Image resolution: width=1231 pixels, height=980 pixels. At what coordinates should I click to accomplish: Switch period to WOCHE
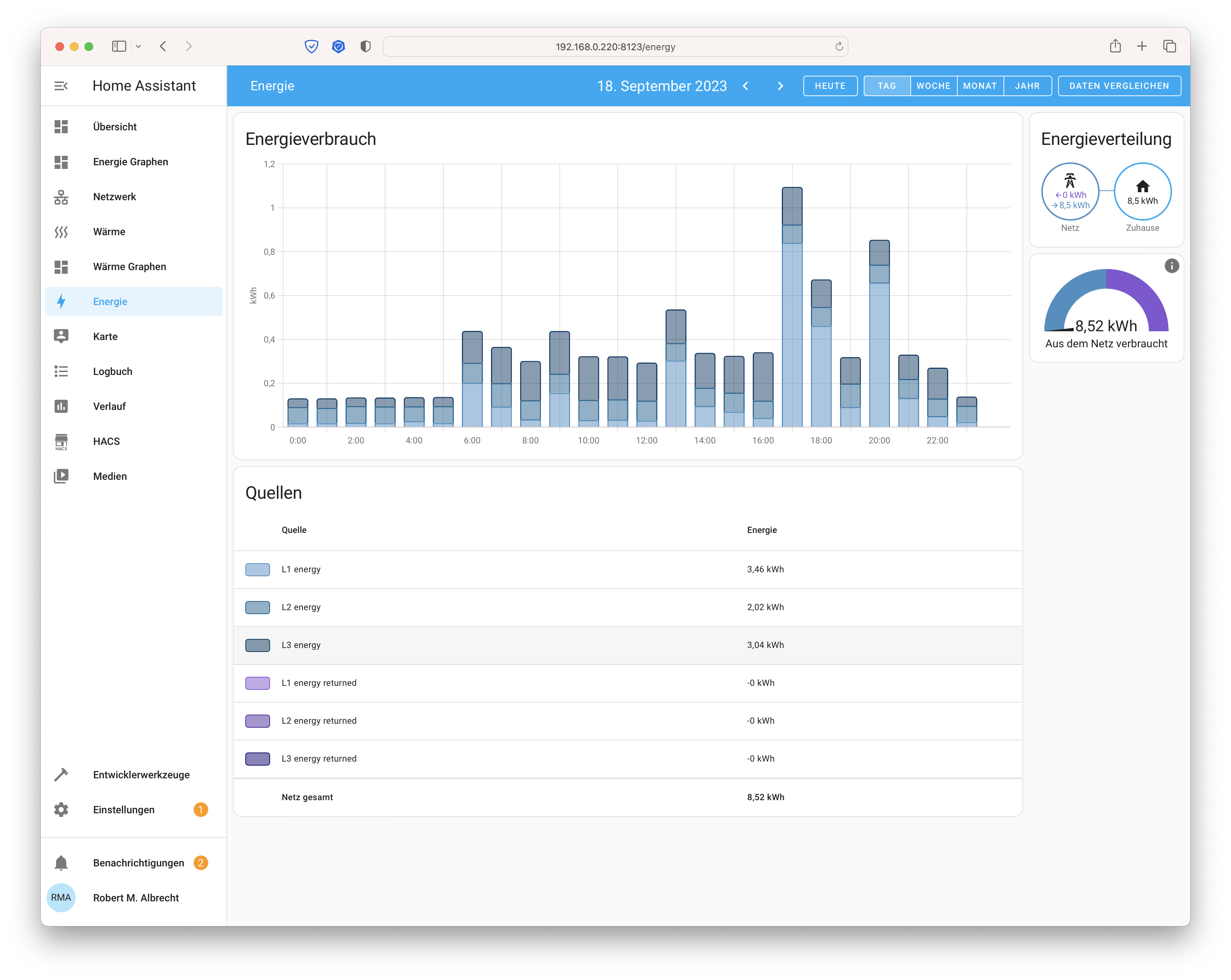tap(933, 86)
